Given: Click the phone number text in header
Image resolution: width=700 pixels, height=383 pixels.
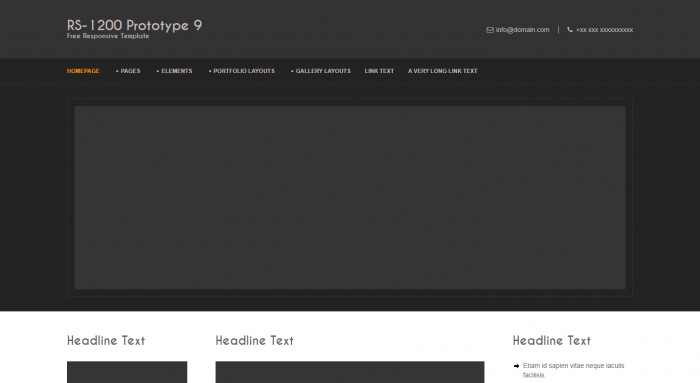Looking at the screenshot, I should (x=604, y=30).
